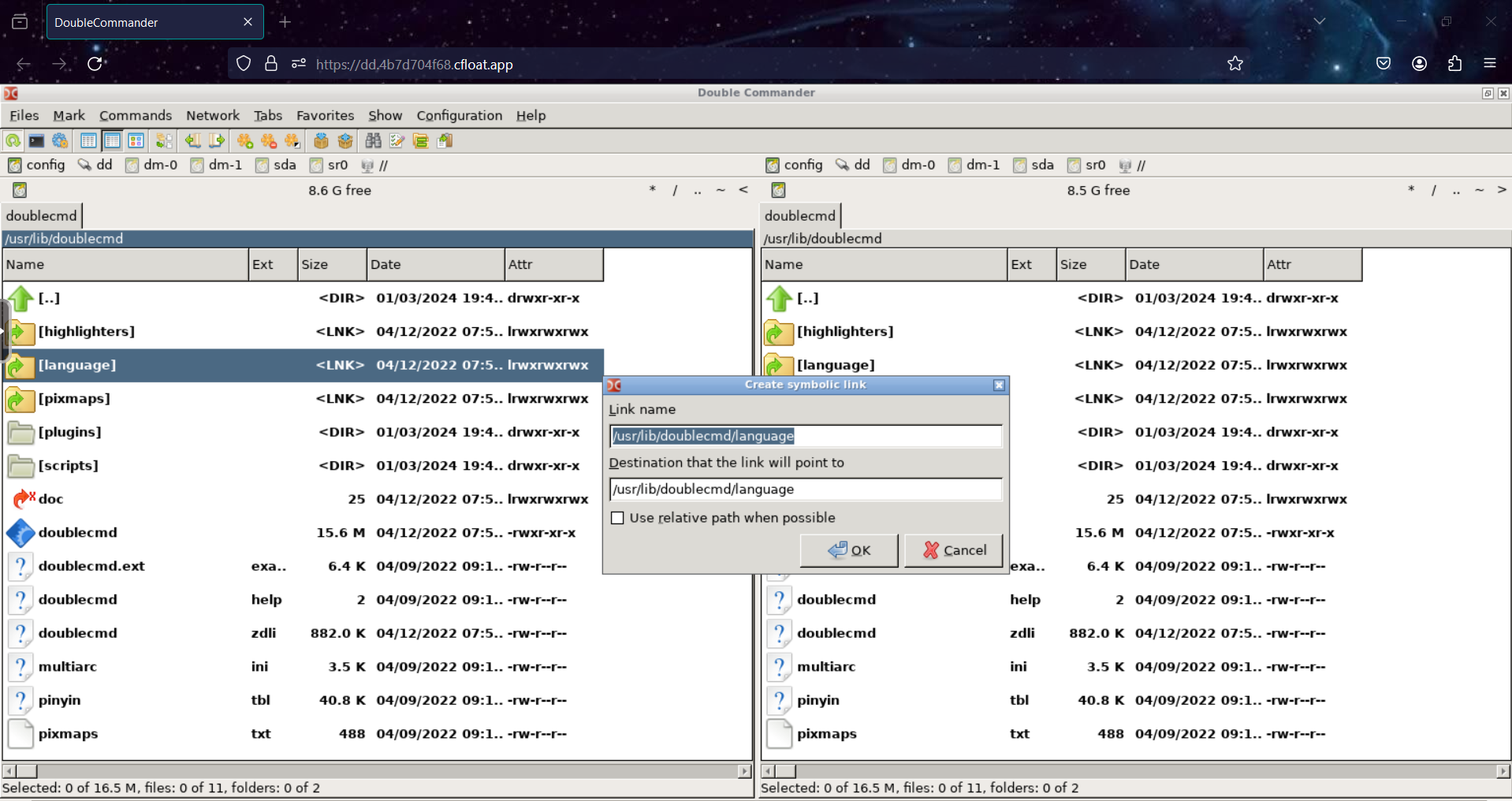This screenshot has width=1512, height=801.
Task: Click the Refresh toolbar icon
Action: (13, 141)
